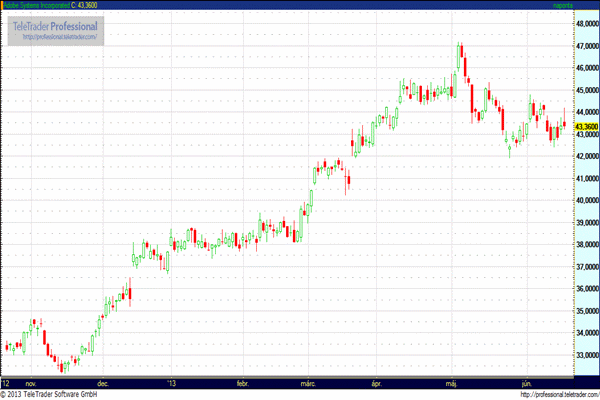Click the yellow 43,3600 current price tag

click(x=586, y=127)
